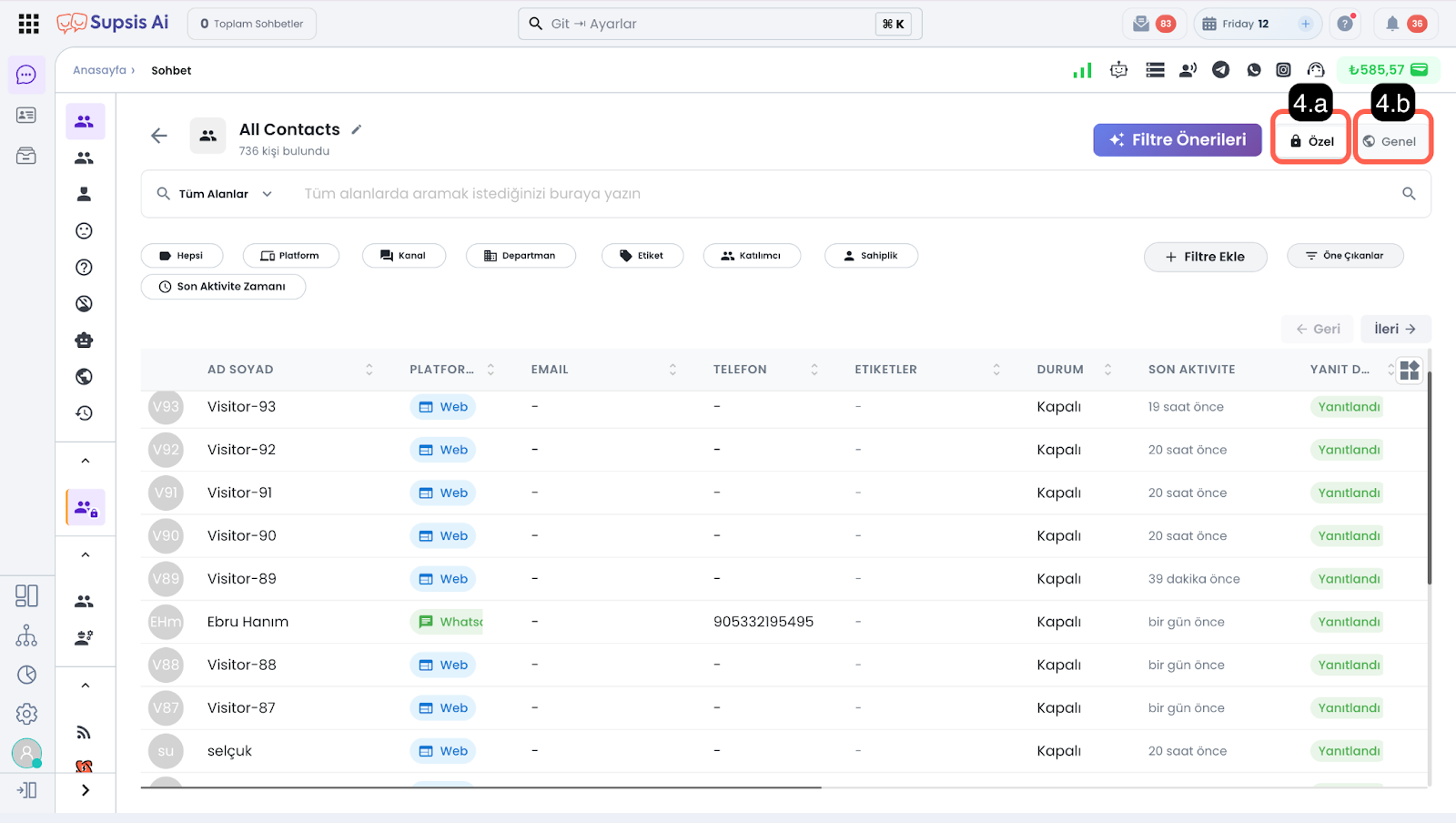This screenshot has width=1456, height=823.
Task: Switch contact list to Özel (private)
Action: [x=1311, y=141]
